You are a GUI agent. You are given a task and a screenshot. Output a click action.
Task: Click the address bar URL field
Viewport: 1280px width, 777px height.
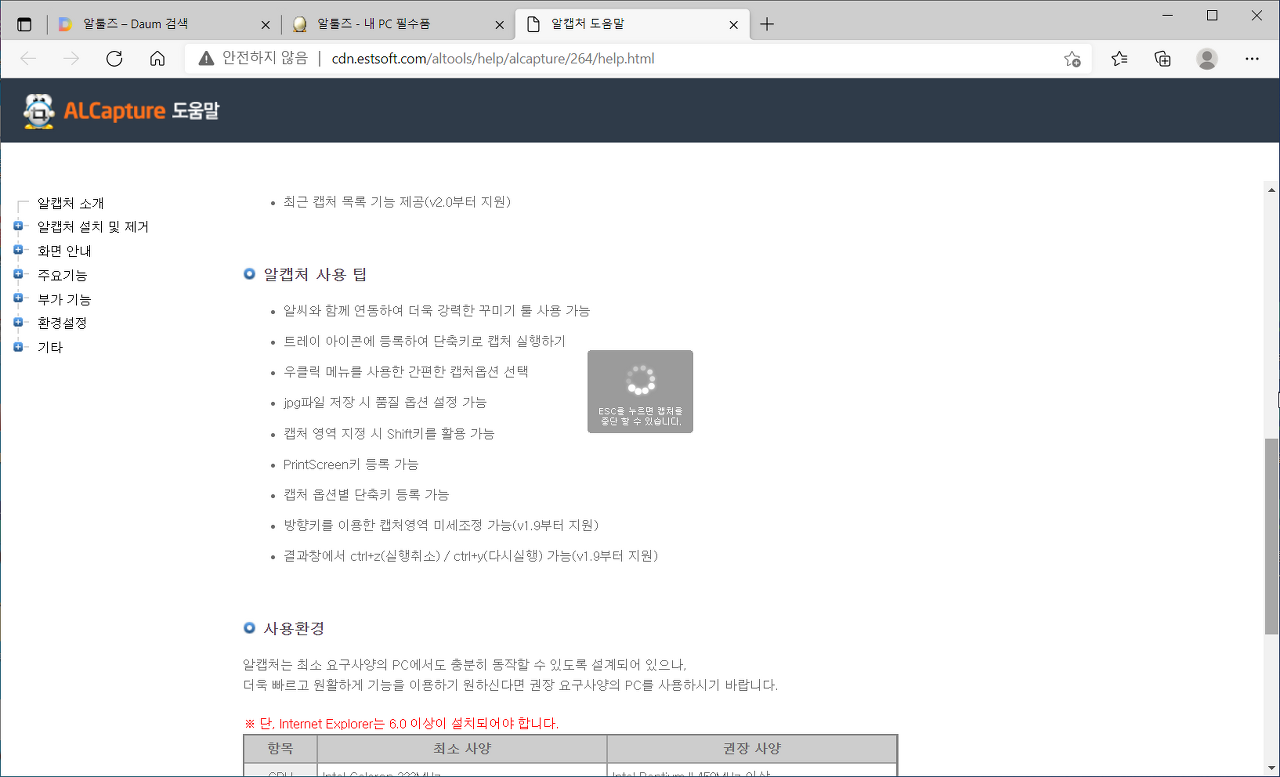(640, 59)
